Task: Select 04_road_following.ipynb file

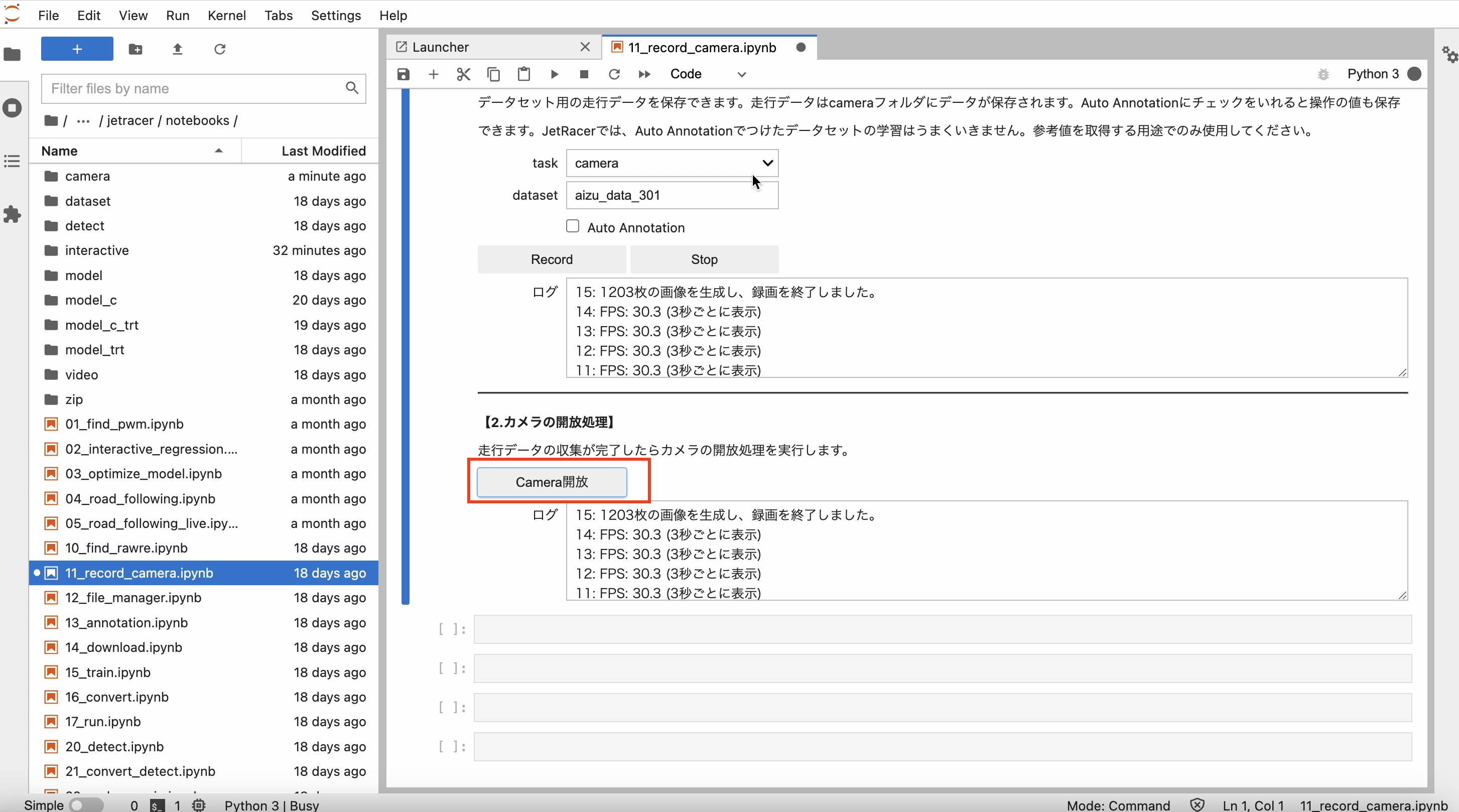Action: (204, 499)
